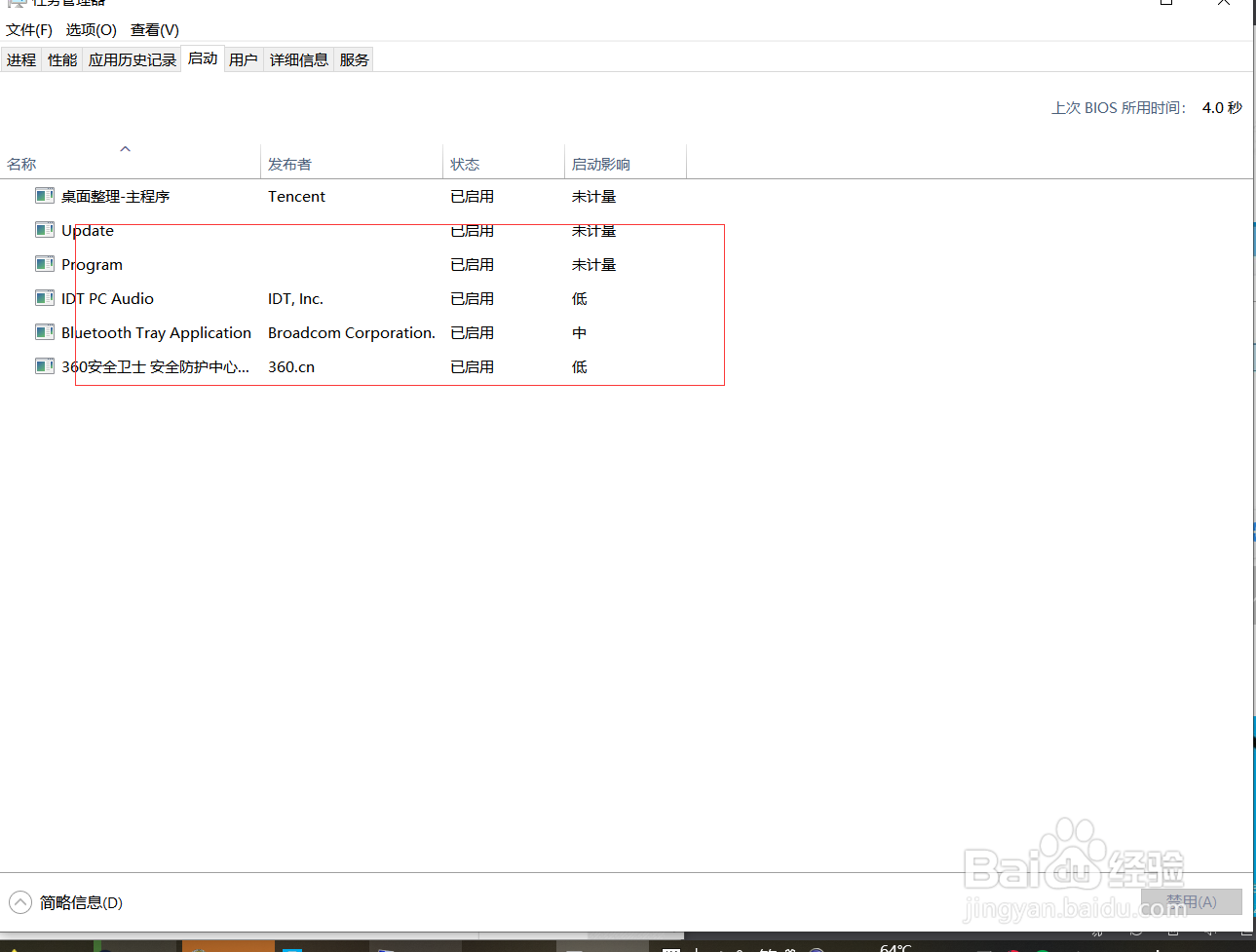Screen dimensions: 1256x952
Task: Click 未计量 impact of Tencent row
Action: (x=594, y=196)
